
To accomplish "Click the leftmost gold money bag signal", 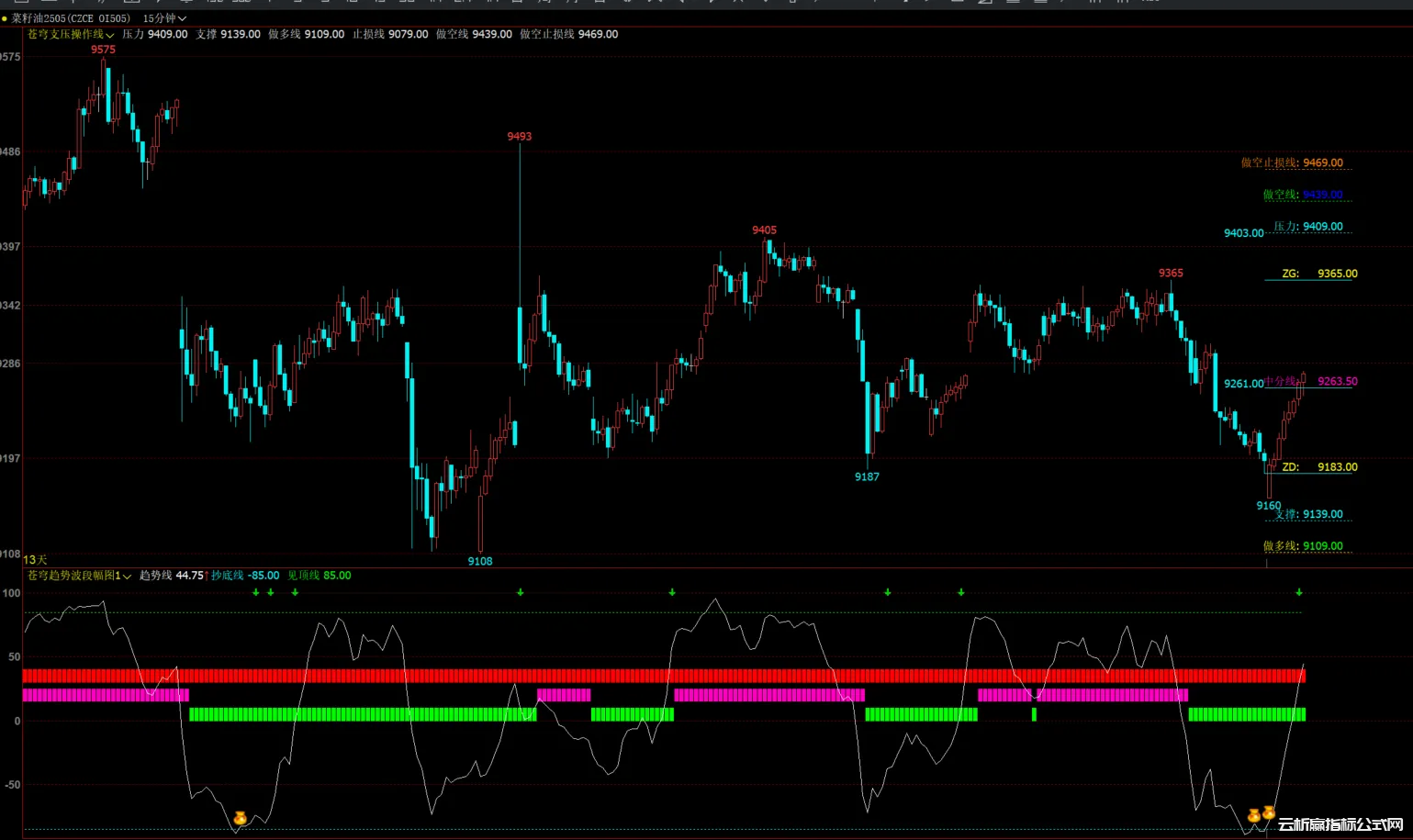I will click(240, 818).
